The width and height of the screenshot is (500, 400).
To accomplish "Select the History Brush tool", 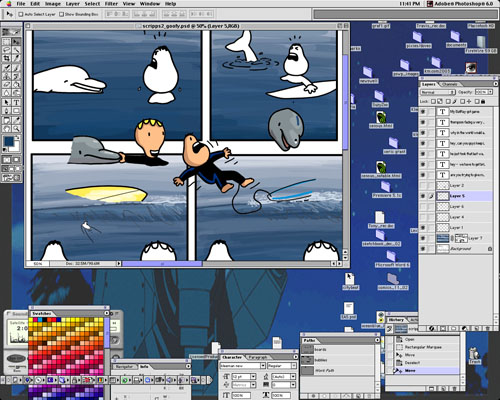I will (16, 76).
